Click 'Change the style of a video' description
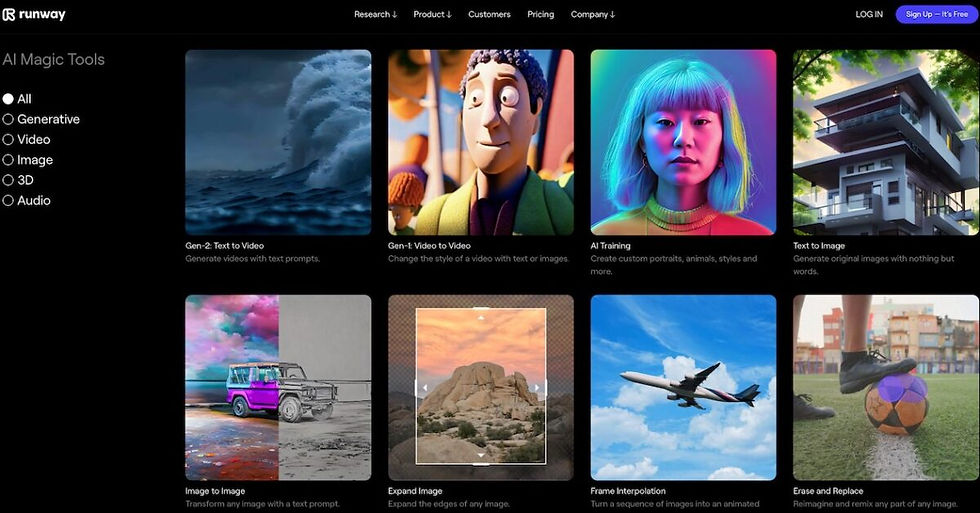This screenshot has height=513, width=980. click(478, 259)
